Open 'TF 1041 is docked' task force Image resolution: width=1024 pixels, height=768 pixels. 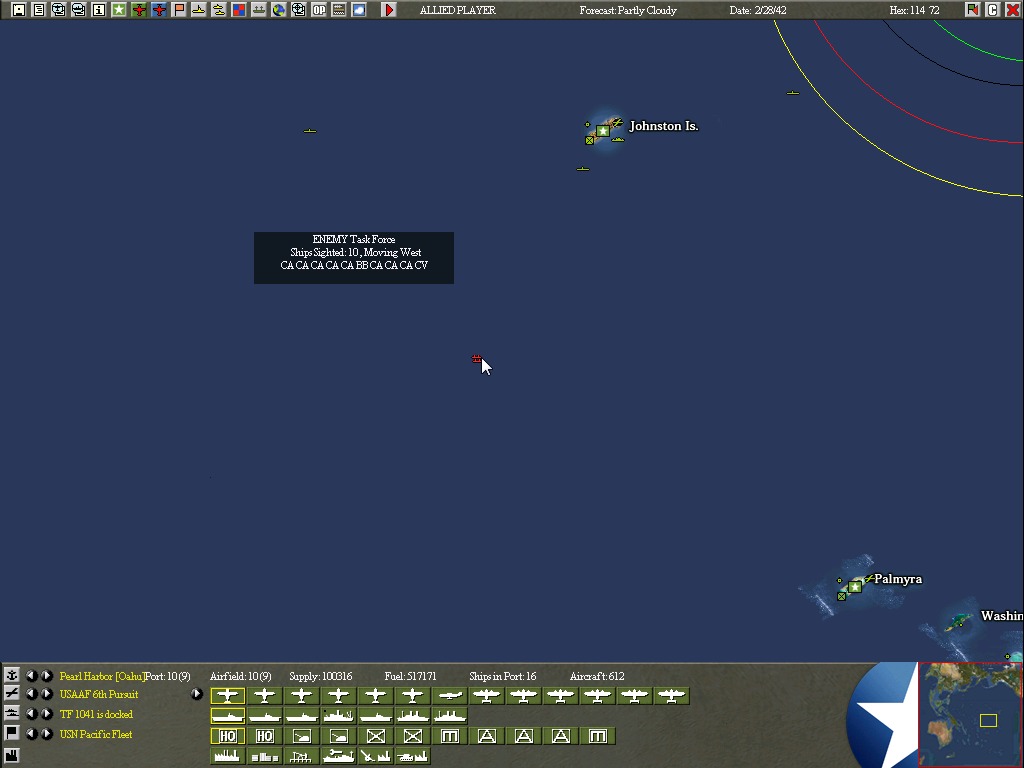tap(96, 714)
